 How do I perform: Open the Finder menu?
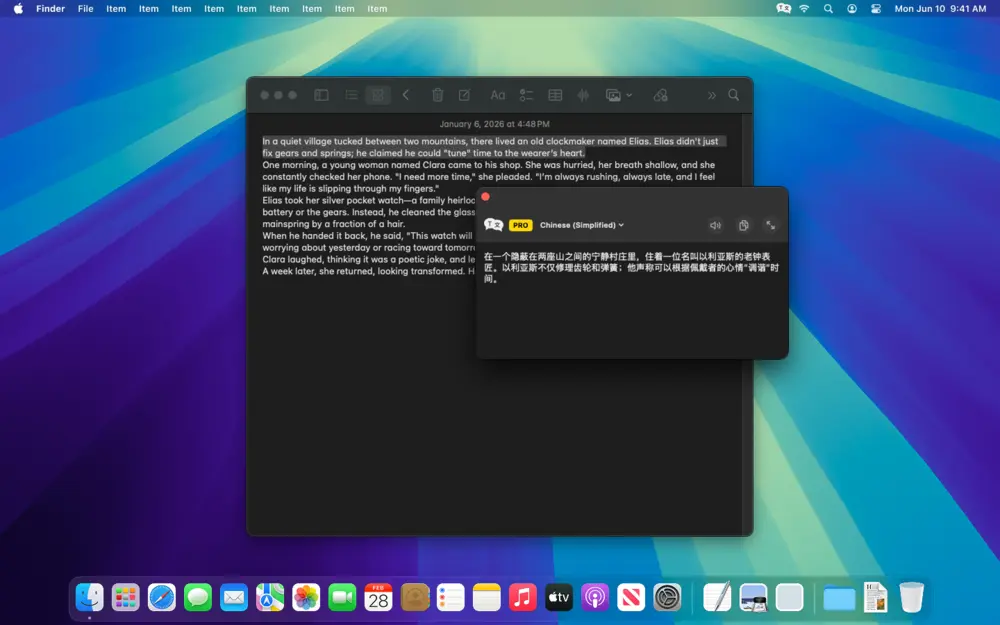tap(49, 8)
